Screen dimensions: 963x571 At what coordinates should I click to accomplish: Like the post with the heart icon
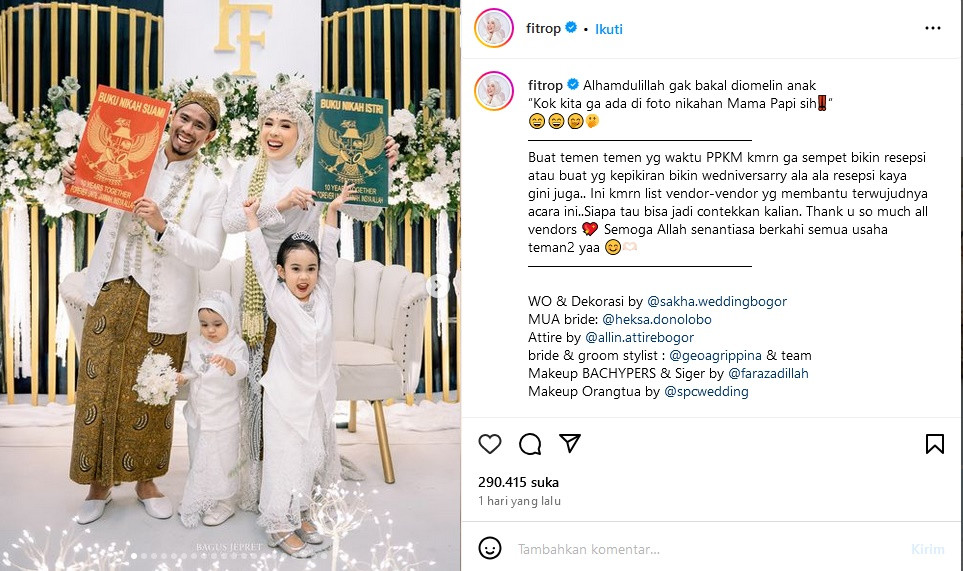pos(489,444)
